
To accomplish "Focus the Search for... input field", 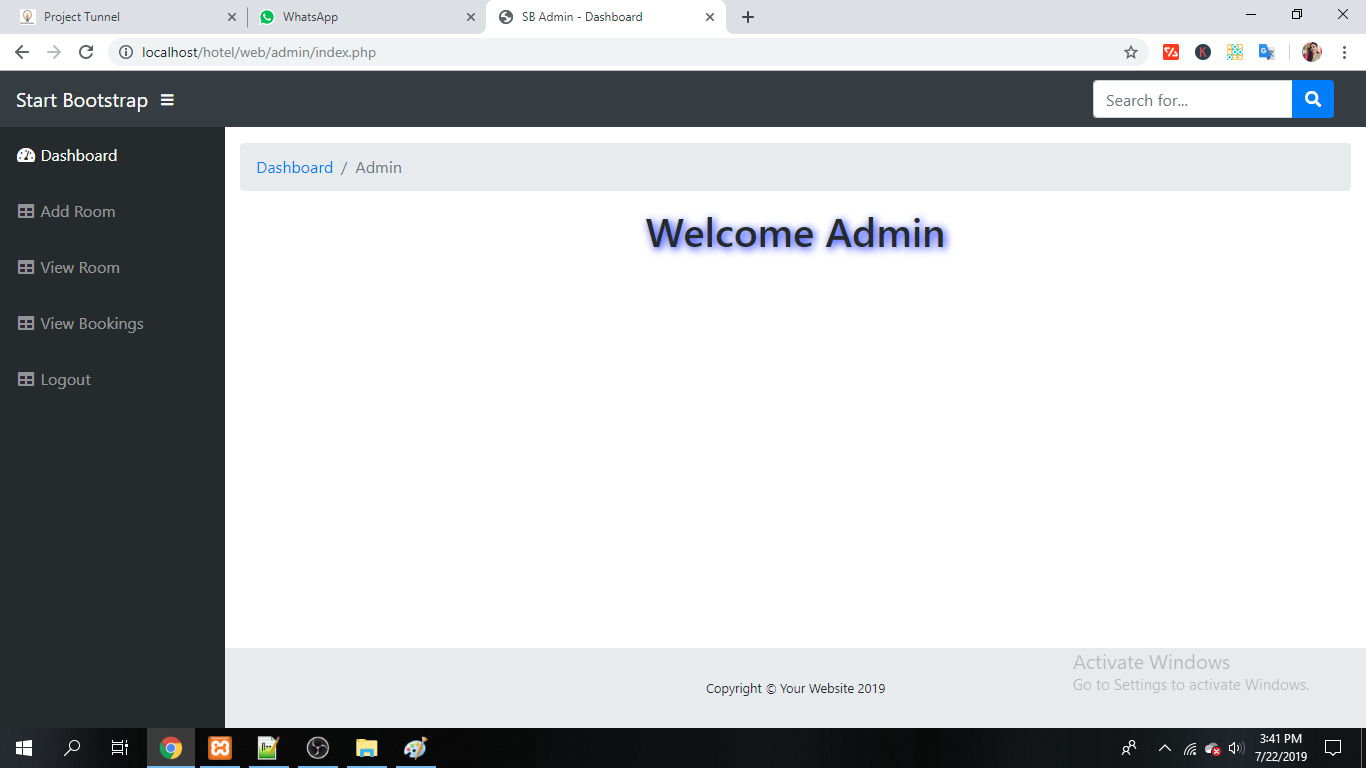I will pyautogui.click(x=1192, y=100).
